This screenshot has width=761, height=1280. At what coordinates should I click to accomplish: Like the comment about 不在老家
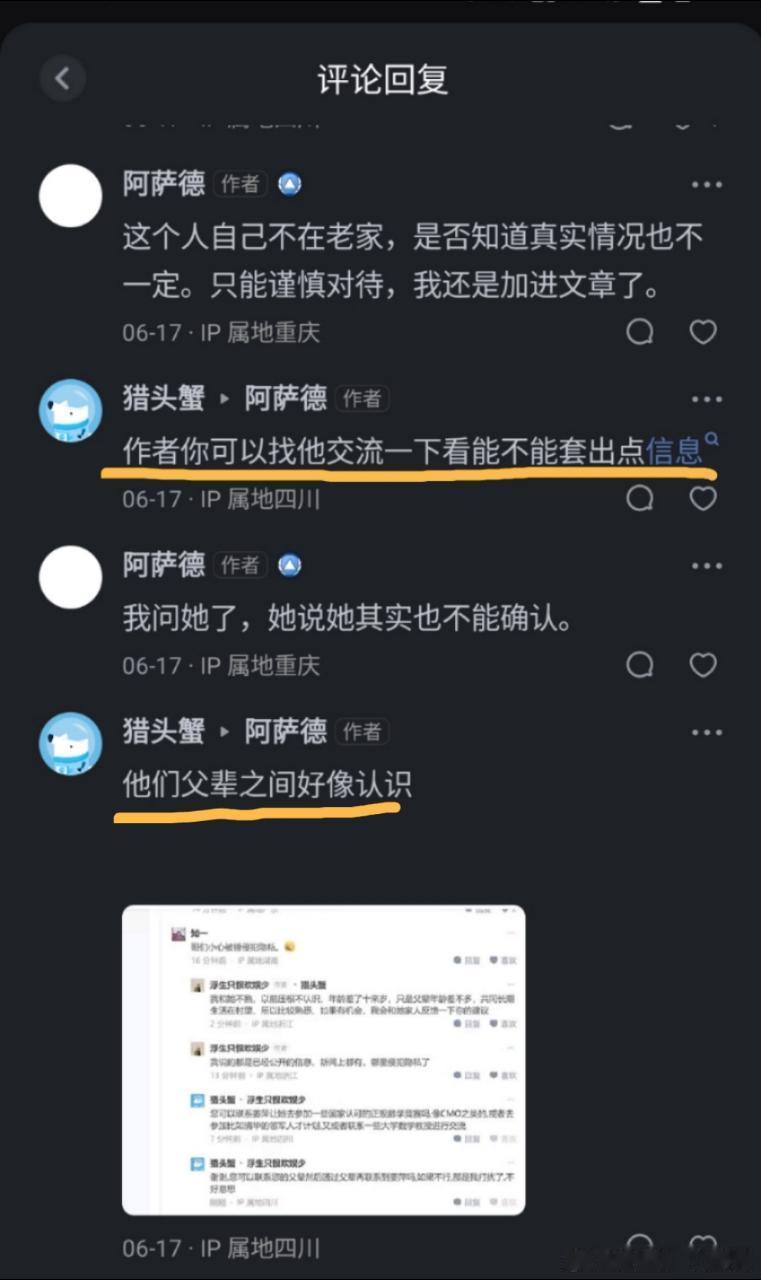(x=704, y=332)
